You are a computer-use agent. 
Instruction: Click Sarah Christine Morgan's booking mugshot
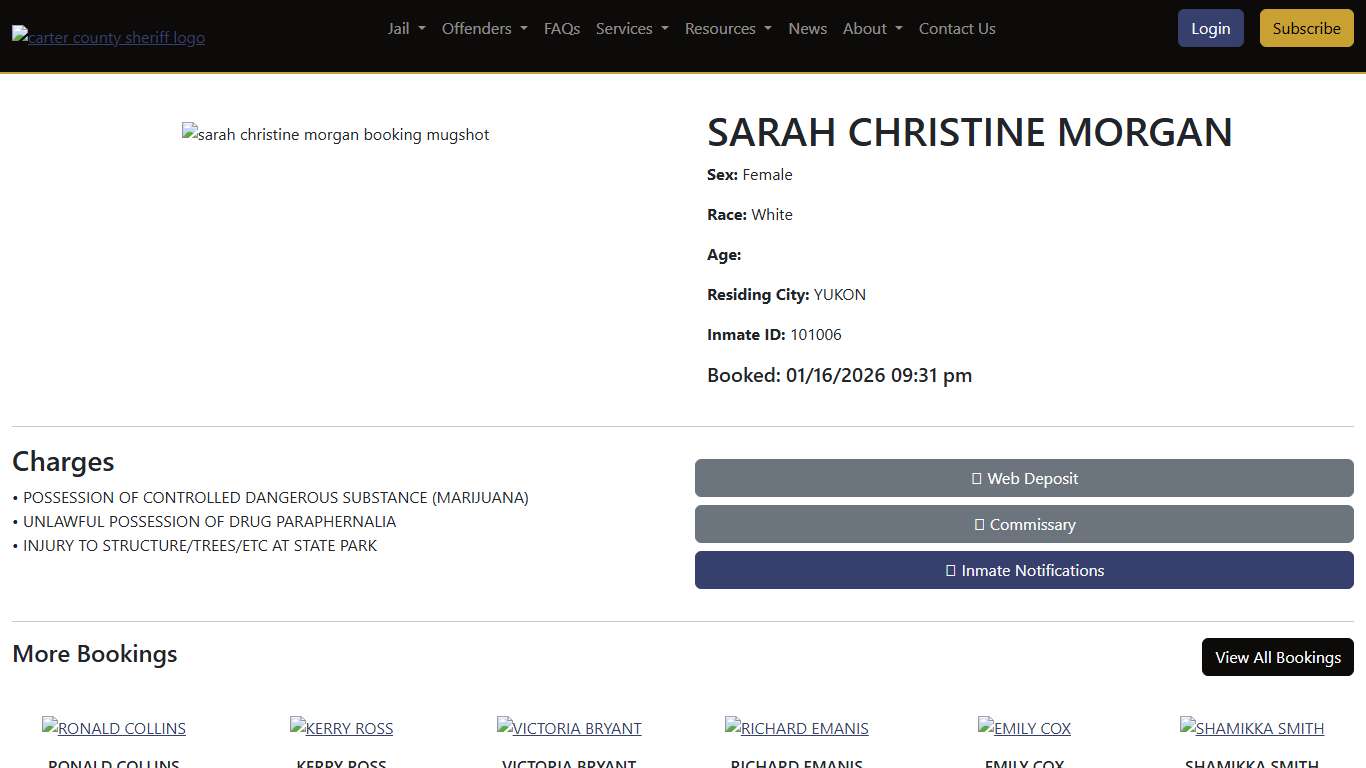click(x=335, y=134)
